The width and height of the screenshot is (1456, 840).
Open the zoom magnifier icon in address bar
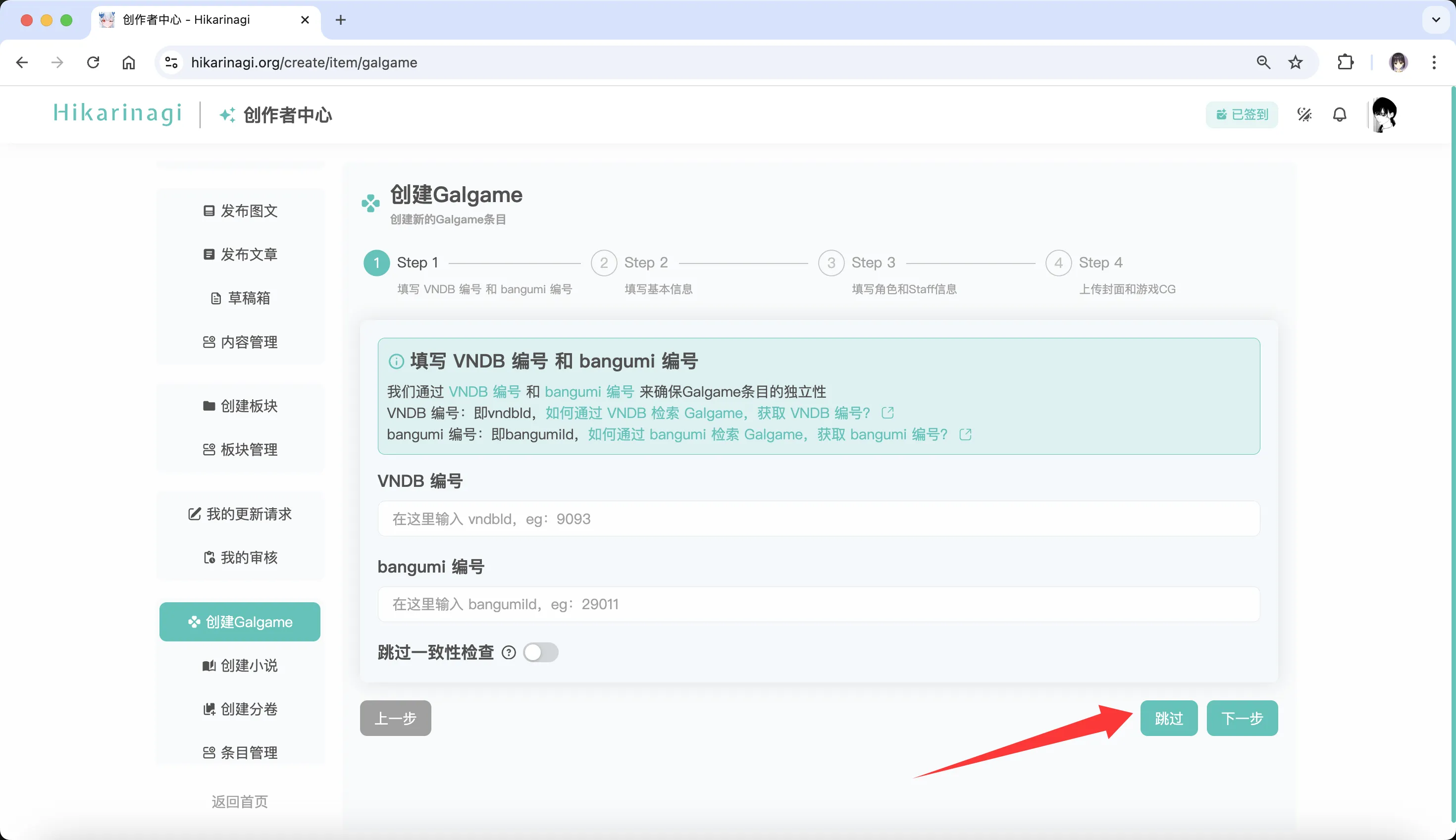click(1263, 62)
